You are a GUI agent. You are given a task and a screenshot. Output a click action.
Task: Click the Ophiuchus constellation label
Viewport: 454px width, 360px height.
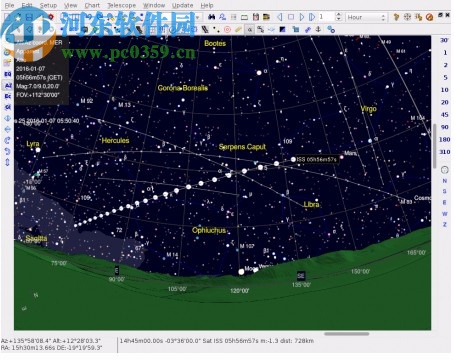point(209,230)
